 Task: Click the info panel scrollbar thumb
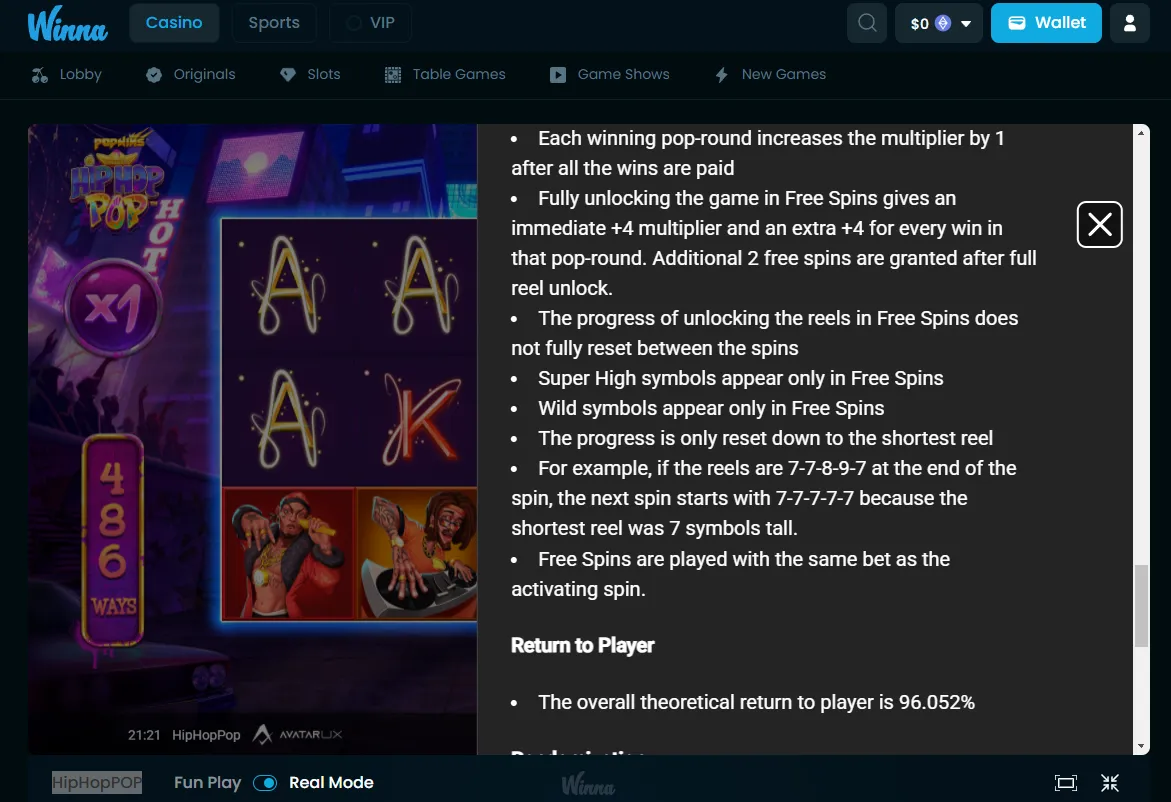point(1141,606)
